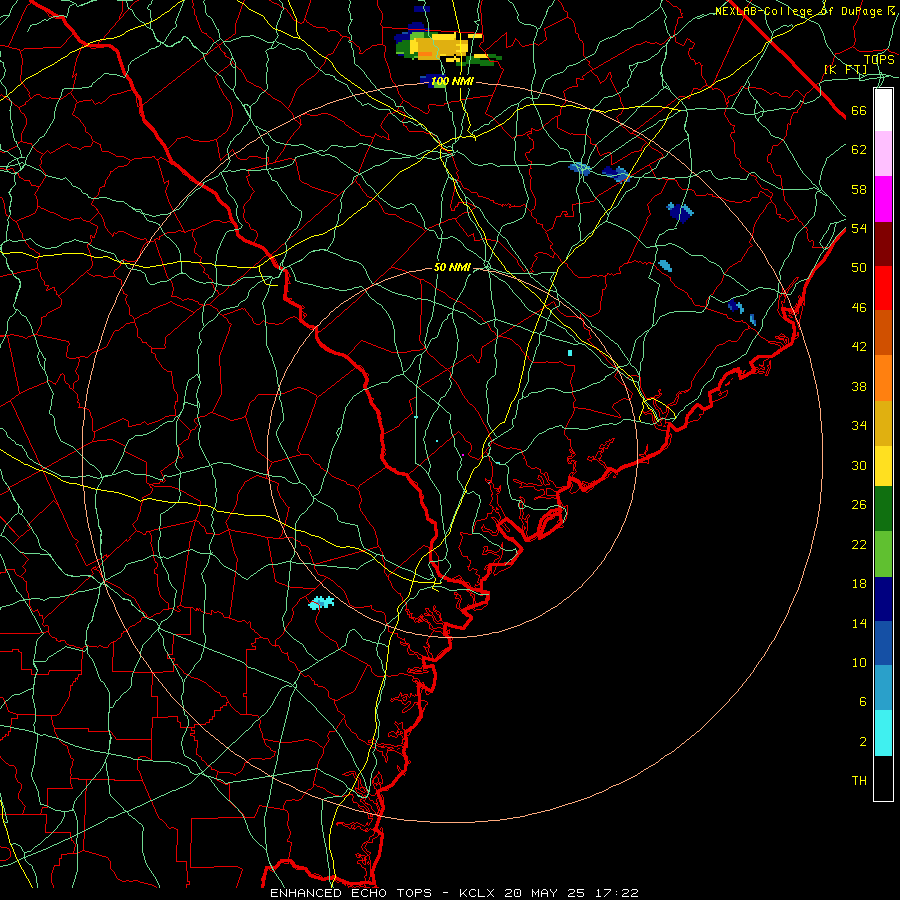Select the magenta legend color segment
The height and width of the screenshot is (900, 900).
coord(883,199)
